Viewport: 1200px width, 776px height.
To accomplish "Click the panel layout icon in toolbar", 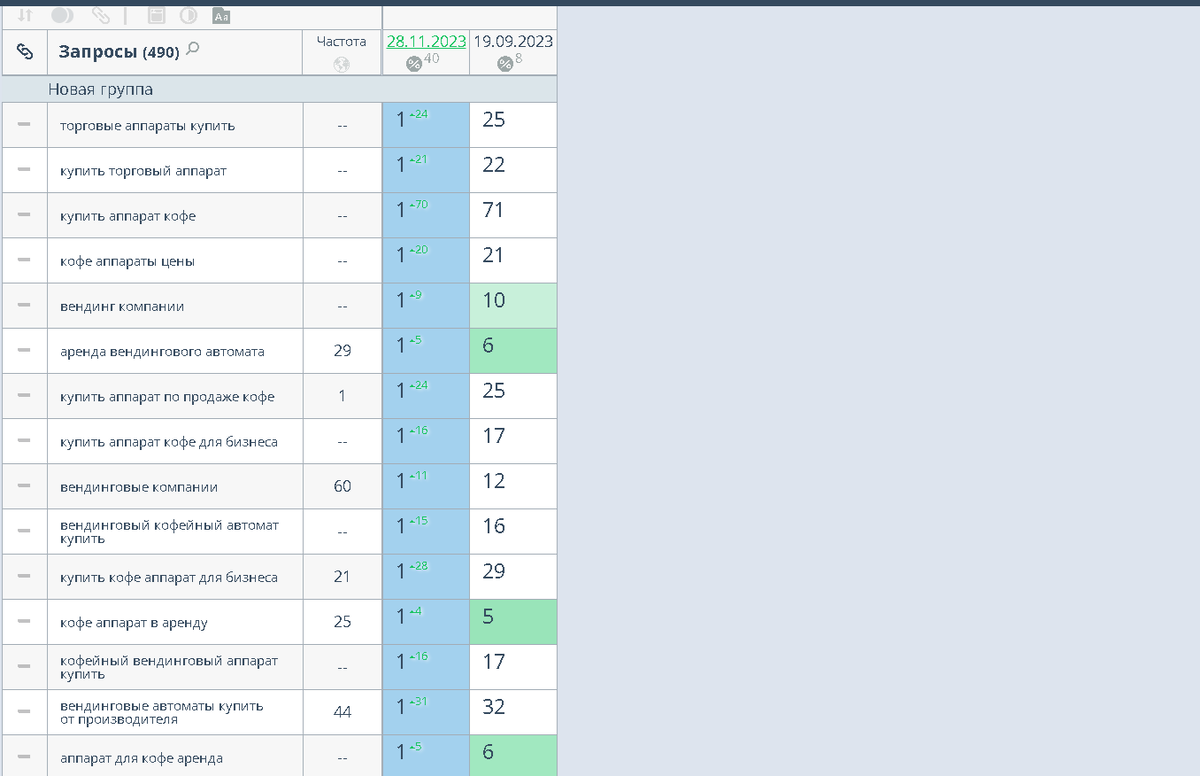I will (x=156, y=15).
